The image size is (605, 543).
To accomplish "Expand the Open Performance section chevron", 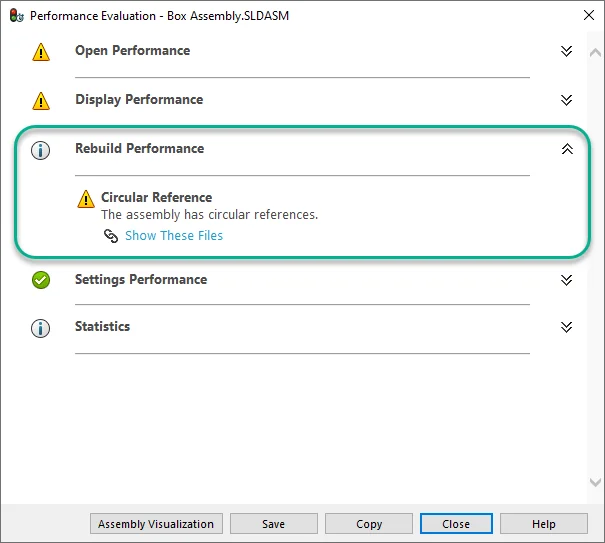I will pos(567,51).
